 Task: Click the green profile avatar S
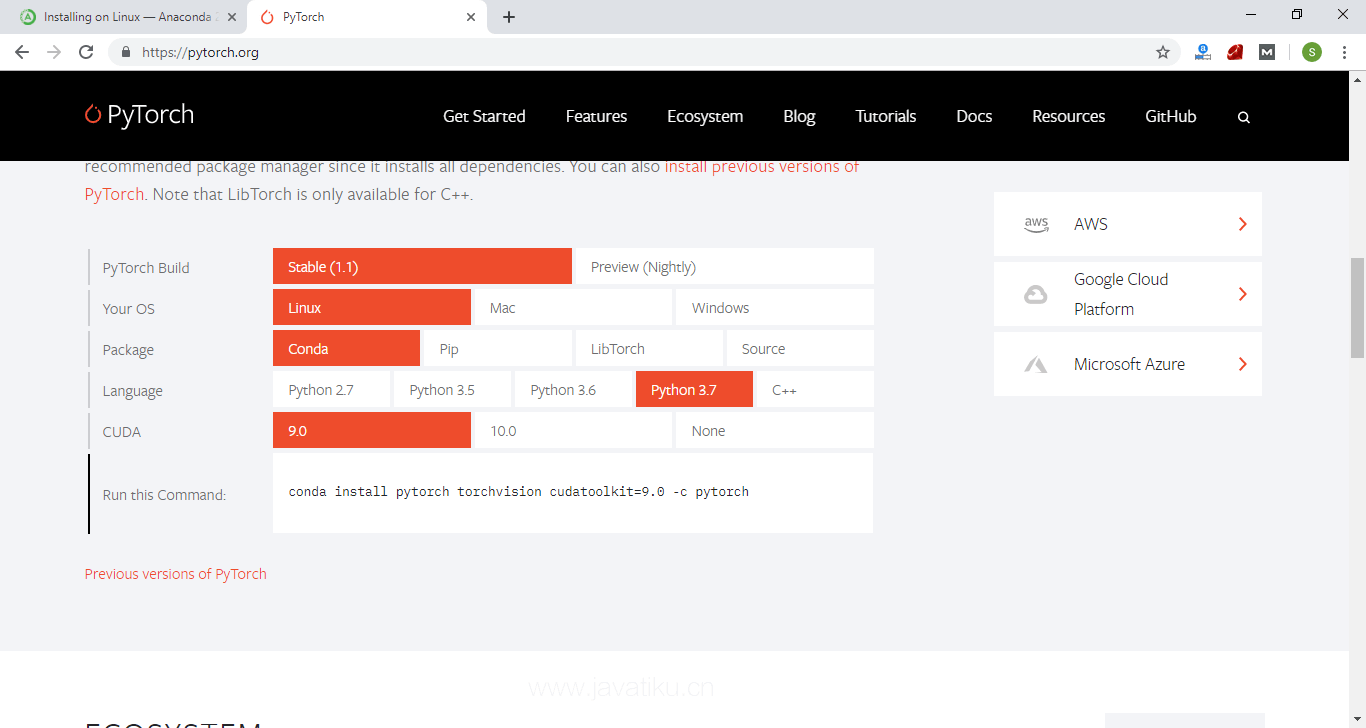pyautogui.click(x=1312, y=52)
